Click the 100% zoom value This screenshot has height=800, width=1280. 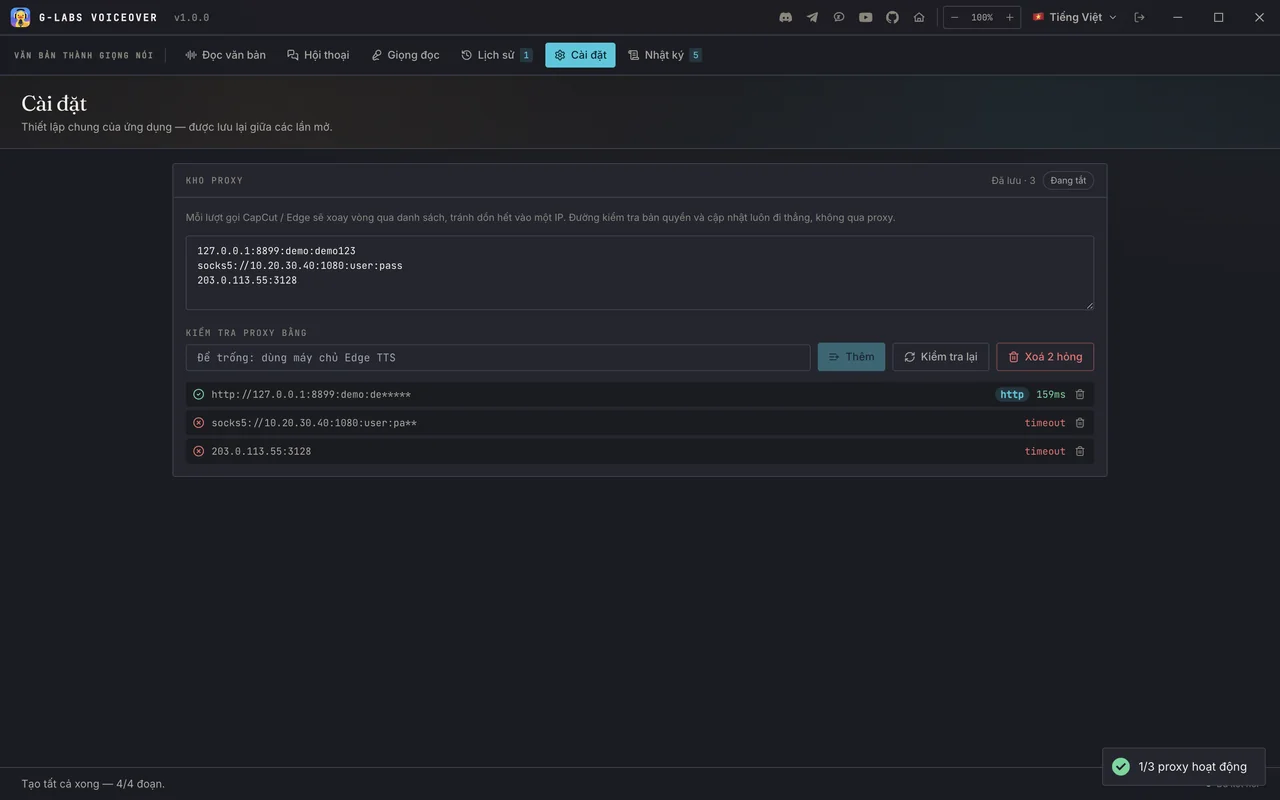point(982,17)
